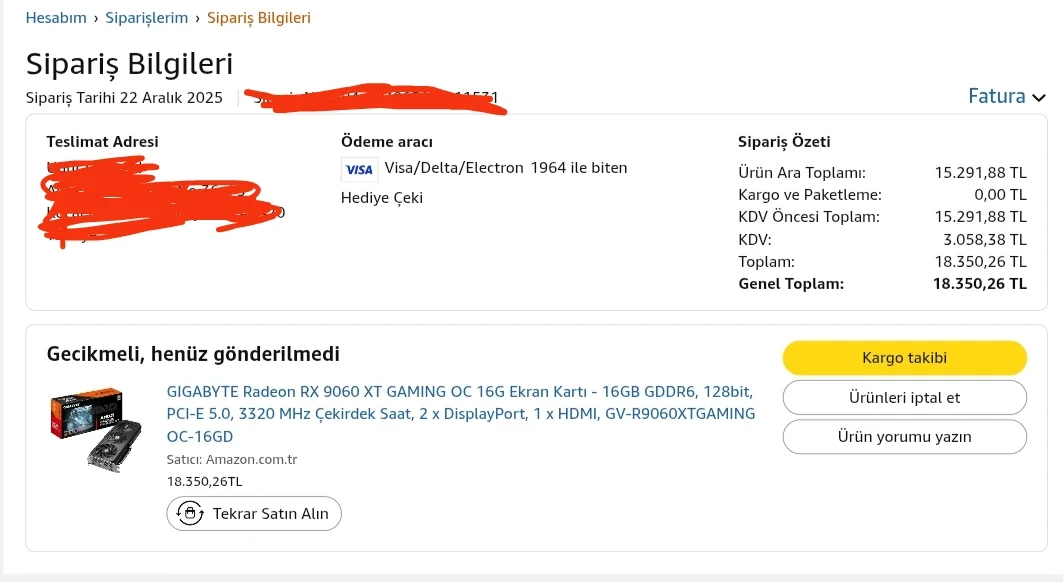Click the KDV amount 3.058,38 TL

click(x=984, y=240)
